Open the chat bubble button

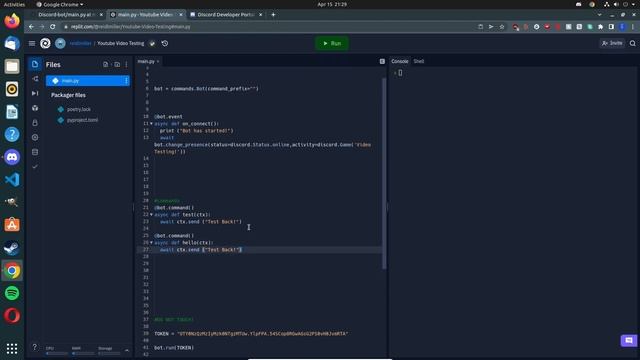coord(629,340)
